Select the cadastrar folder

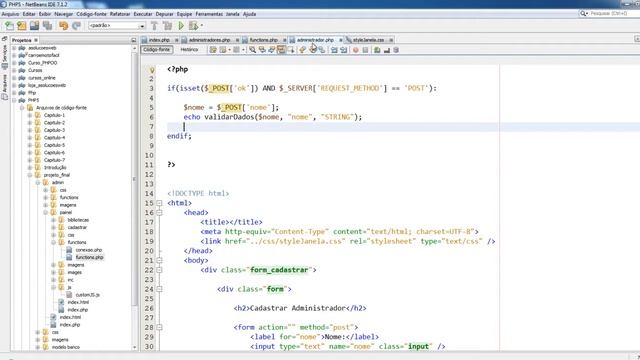pyautogui.click(x=77, y=227)
